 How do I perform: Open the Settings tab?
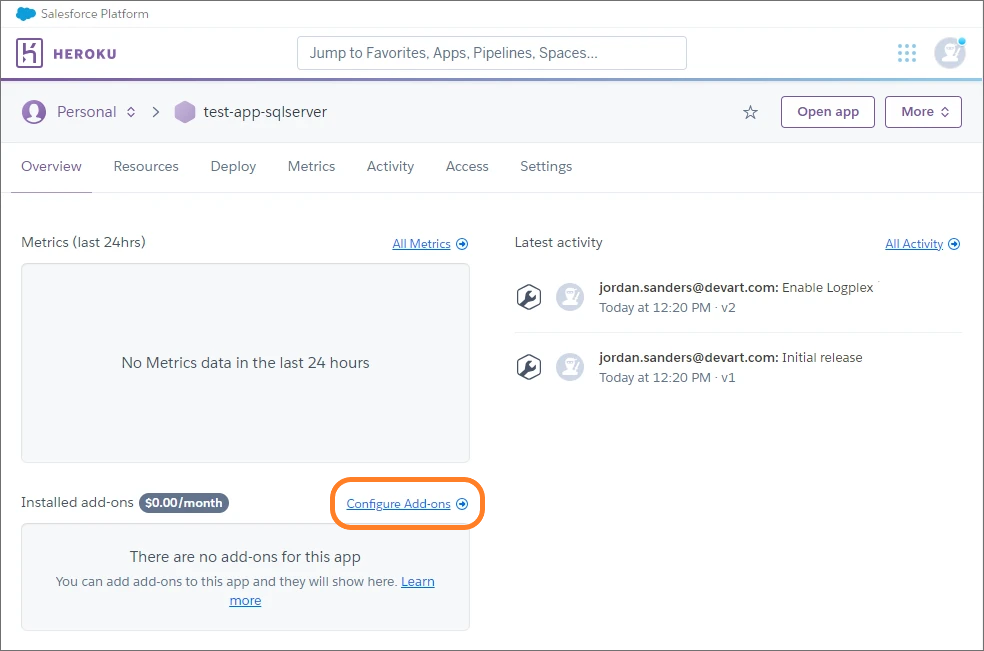(x=546, y=166)
